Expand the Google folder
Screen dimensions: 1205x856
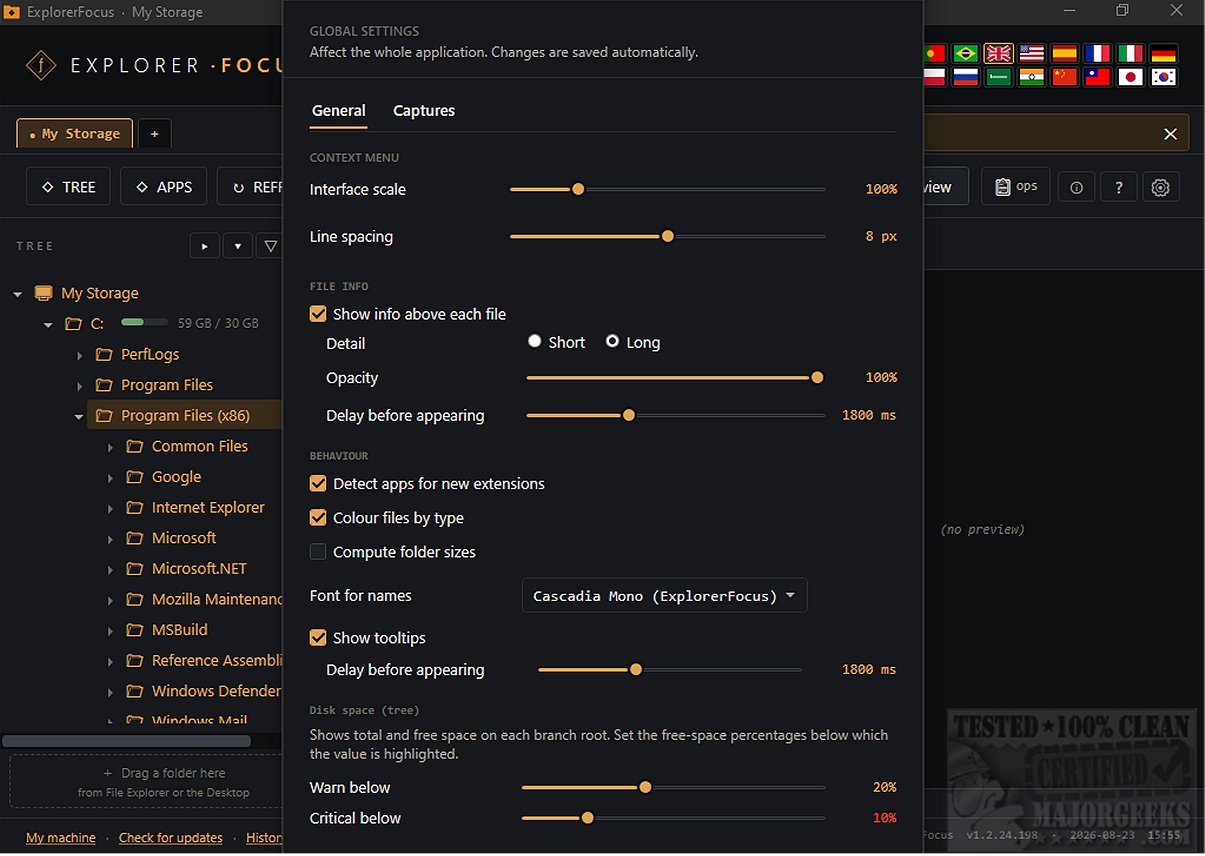(110, 478)
